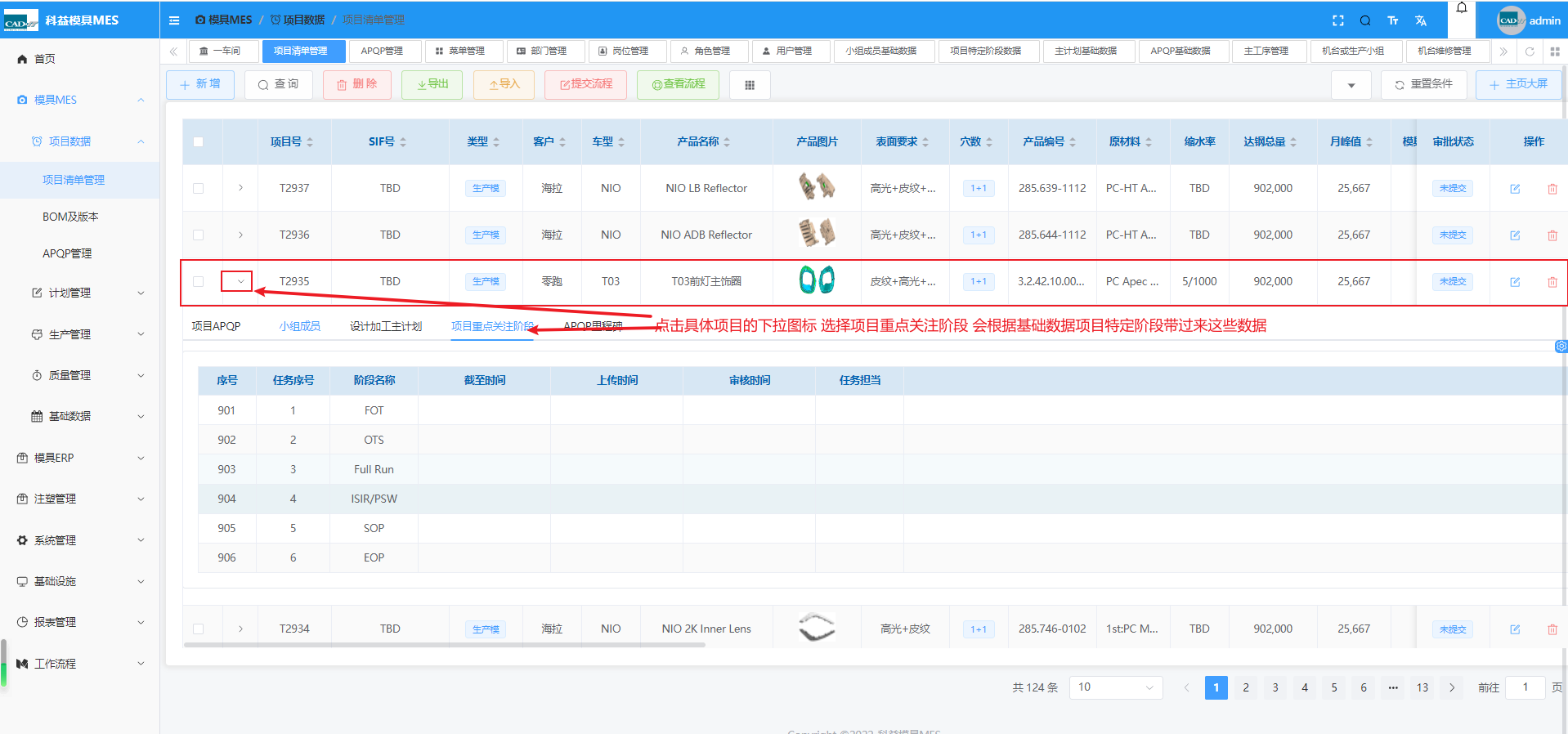Open the font size icon in header
1568x734 pixels.
click(x=1393, y=20)
